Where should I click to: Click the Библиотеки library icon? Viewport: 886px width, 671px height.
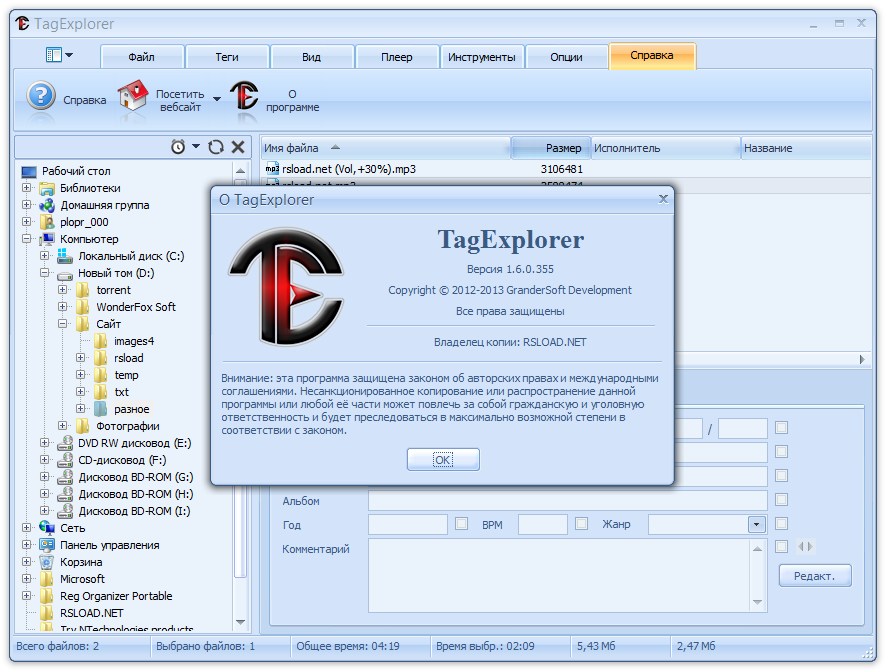point(47,188)
